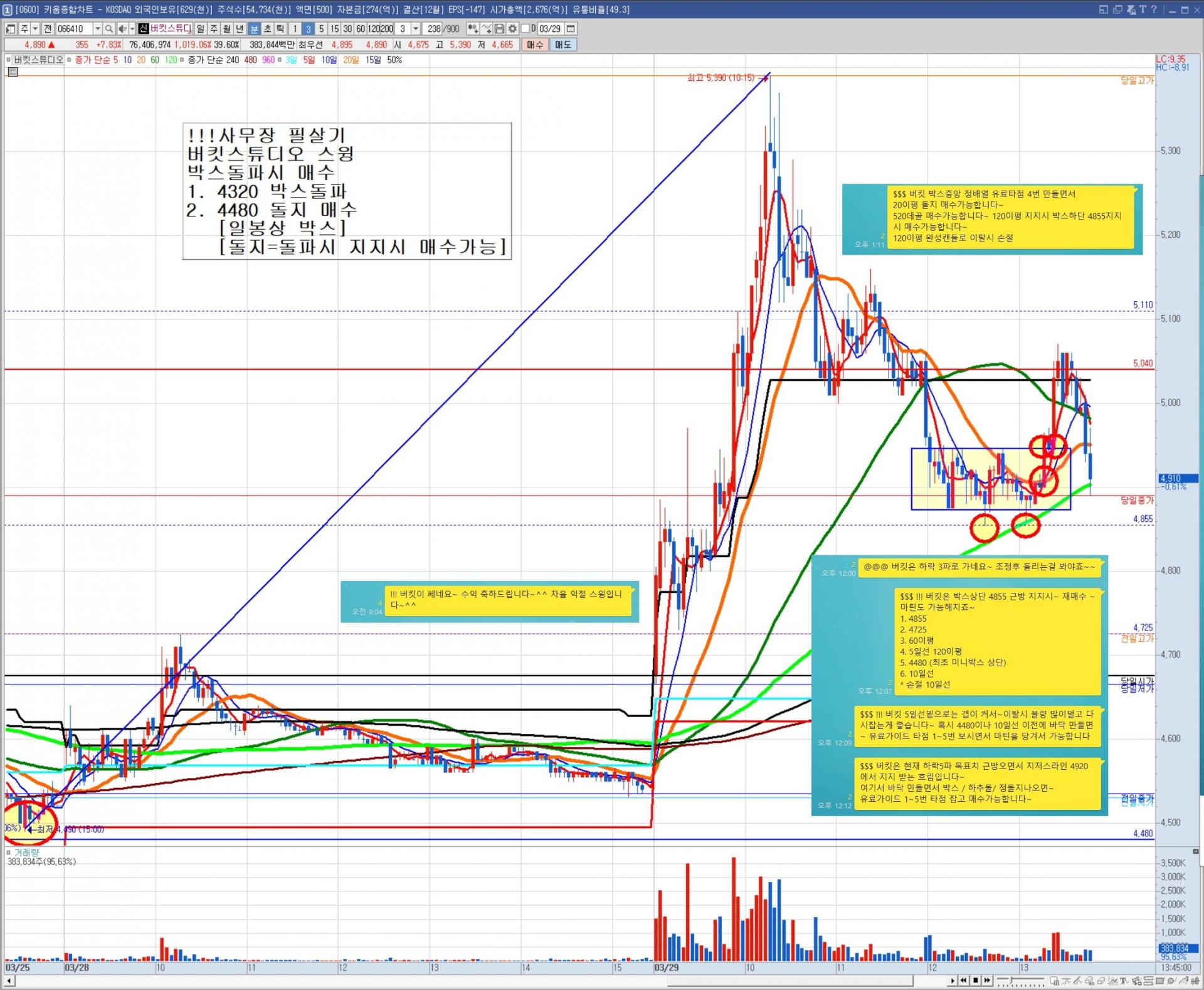Click the stock search magnifier icon
The image size is (1204, 990).
tap(109, 29)
